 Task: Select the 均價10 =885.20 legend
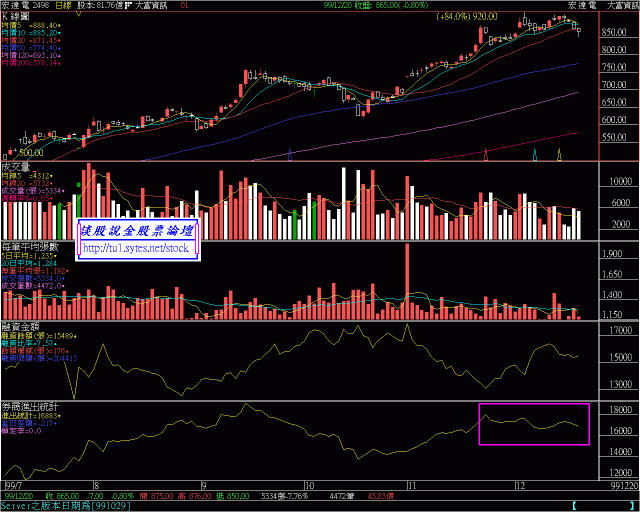coord(31,33)
